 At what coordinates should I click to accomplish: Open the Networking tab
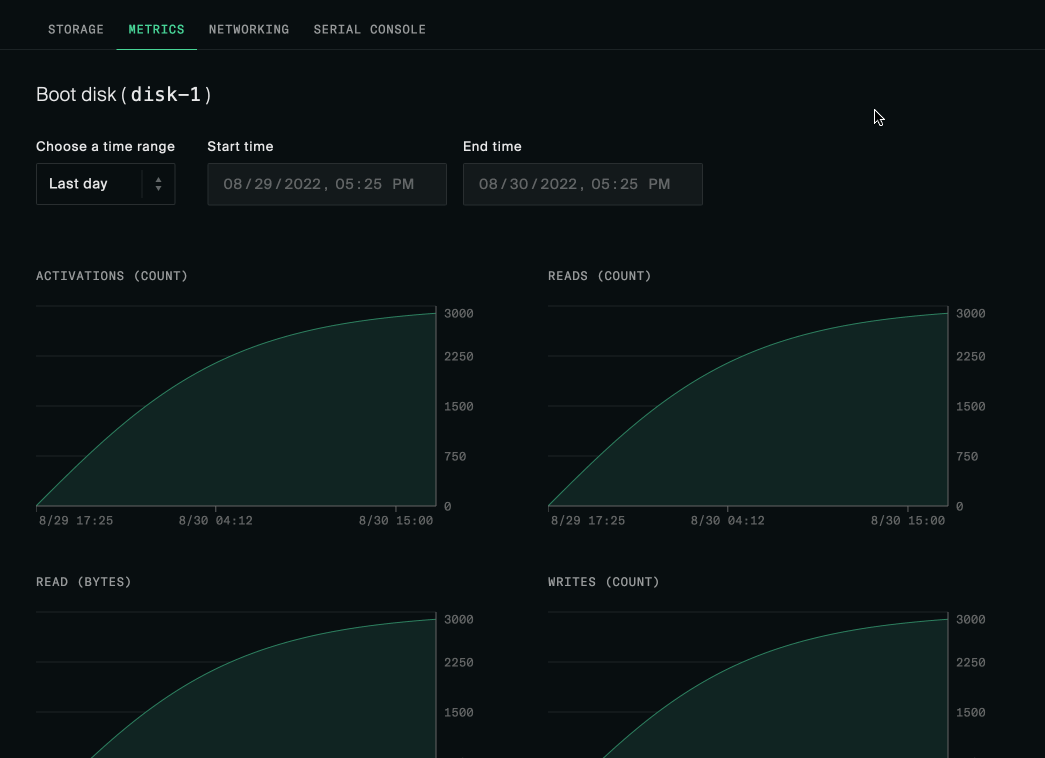pos(249,29)
